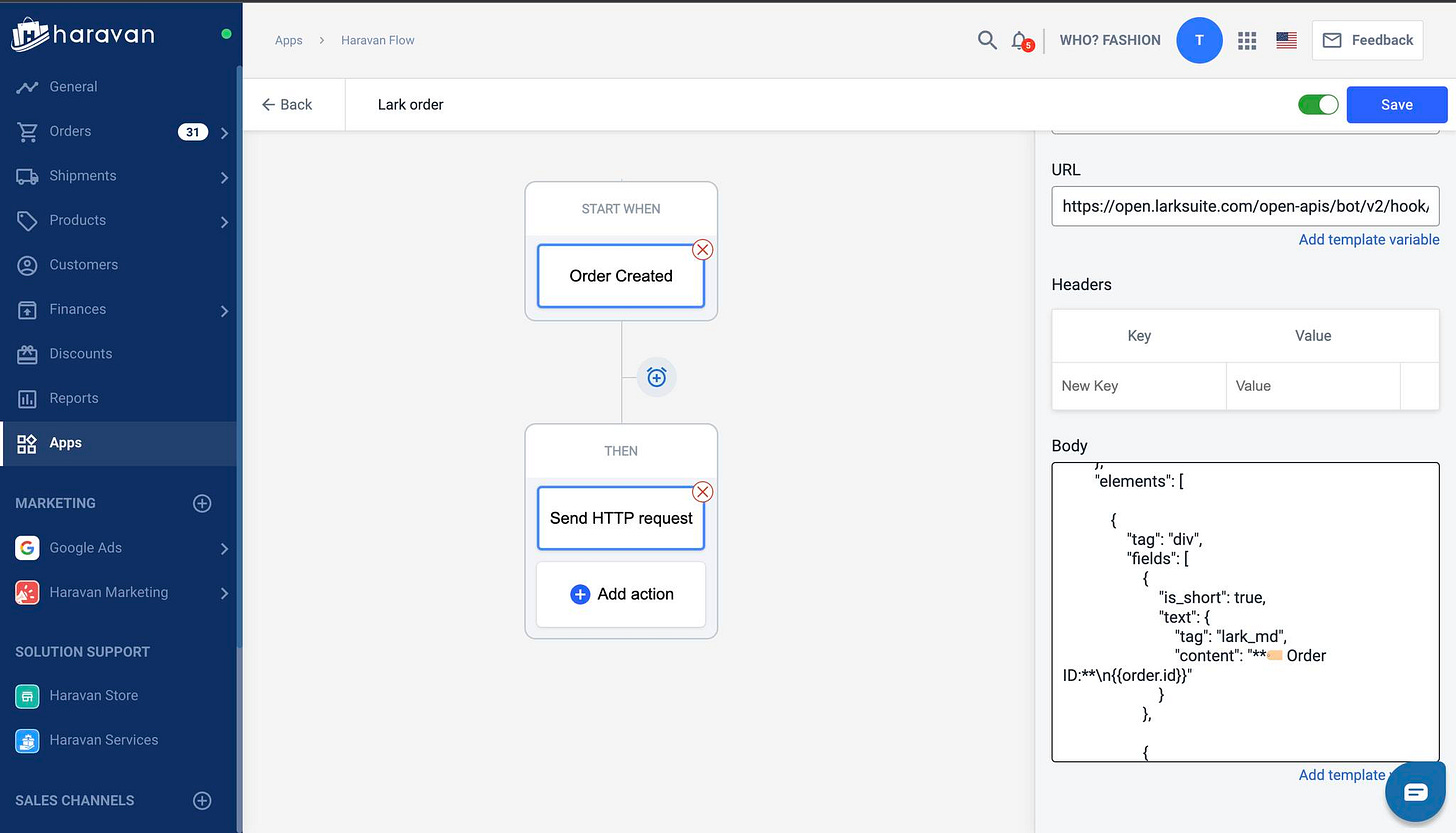Open the Feedback button
This screenshot has height=833, width=1456.
point(1367,40)
